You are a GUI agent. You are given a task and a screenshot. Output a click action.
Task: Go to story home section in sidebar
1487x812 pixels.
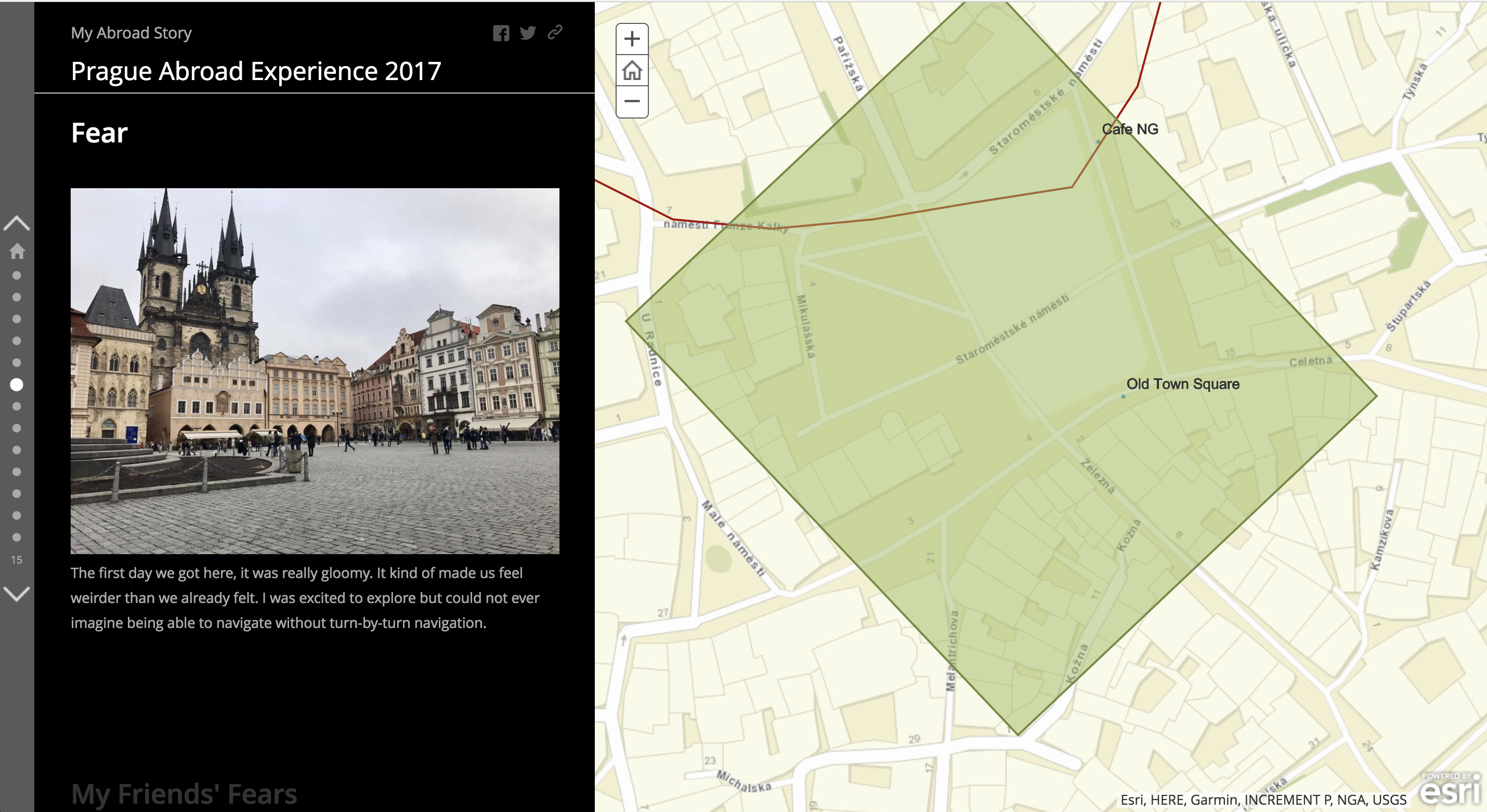point(17,251)
